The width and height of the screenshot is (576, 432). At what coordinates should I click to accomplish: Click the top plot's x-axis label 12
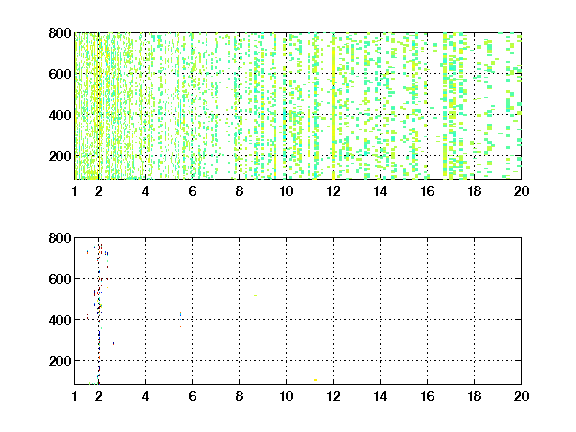333,191
